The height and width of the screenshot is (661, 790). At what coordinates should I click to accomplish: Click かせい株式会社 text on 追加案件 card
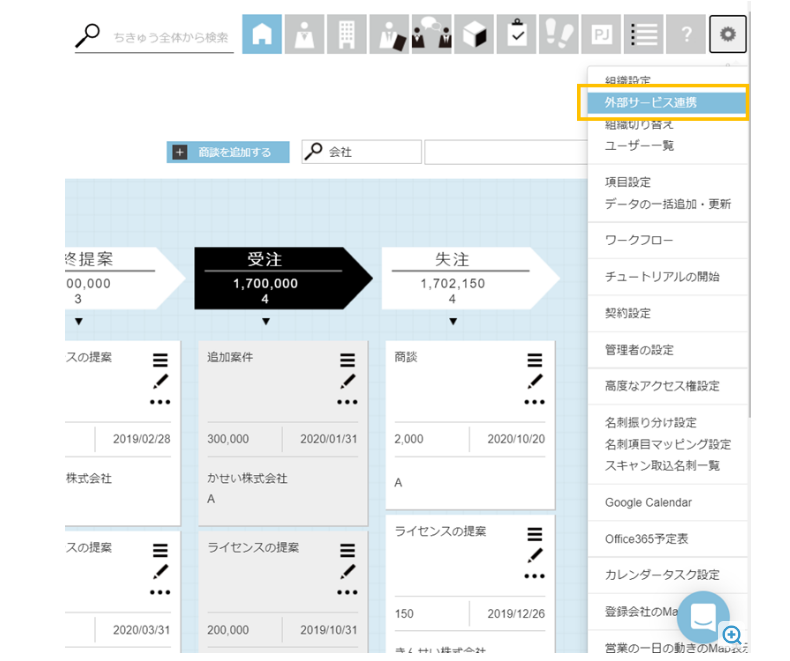(x=247, y=478)
